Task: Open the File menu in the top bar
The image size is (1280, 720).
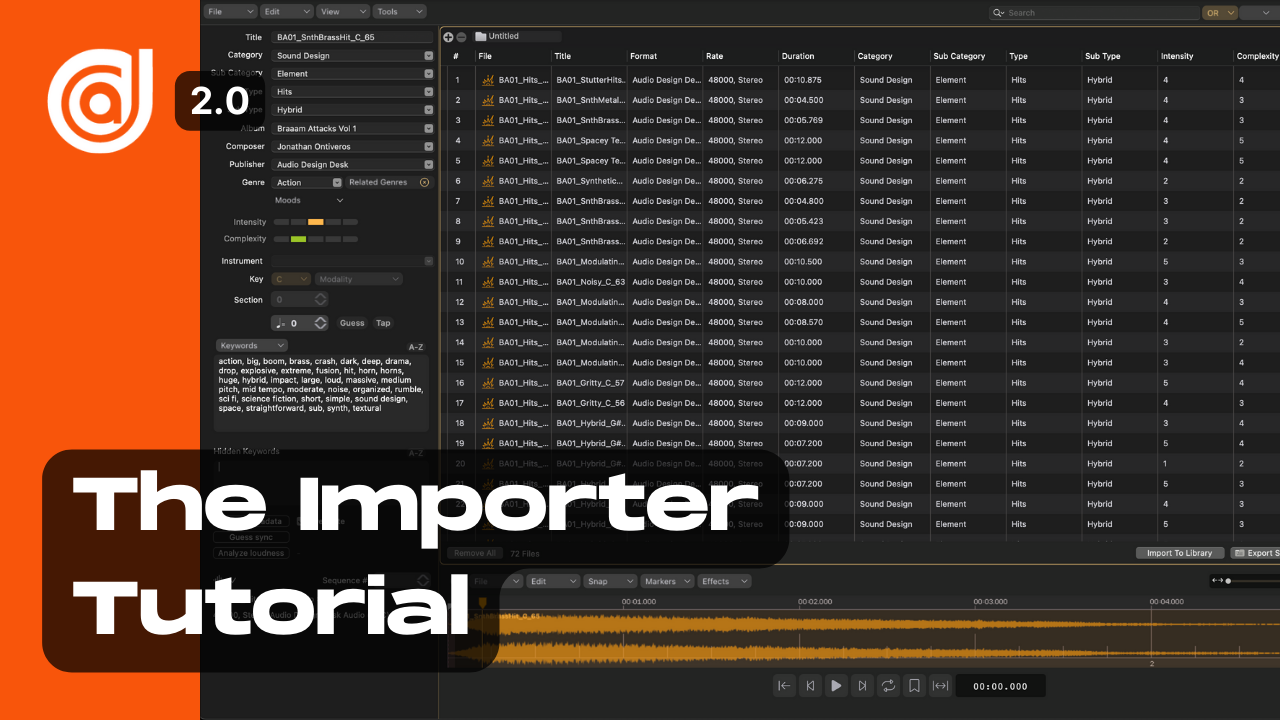Action: click(230, 12)
